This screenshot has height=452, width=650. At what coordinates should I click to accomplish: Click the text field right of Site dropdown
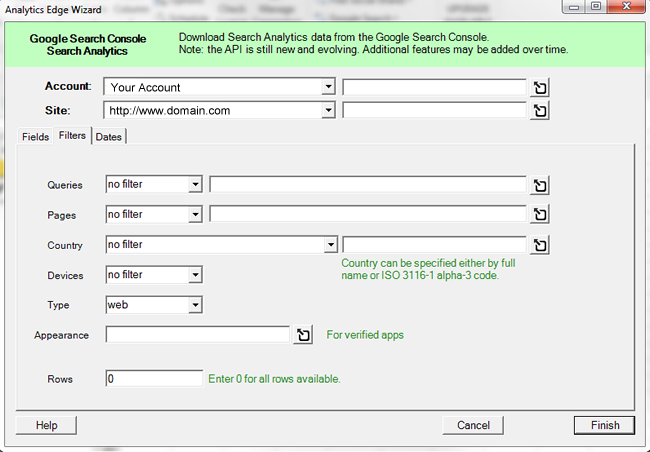coord(434,110)
